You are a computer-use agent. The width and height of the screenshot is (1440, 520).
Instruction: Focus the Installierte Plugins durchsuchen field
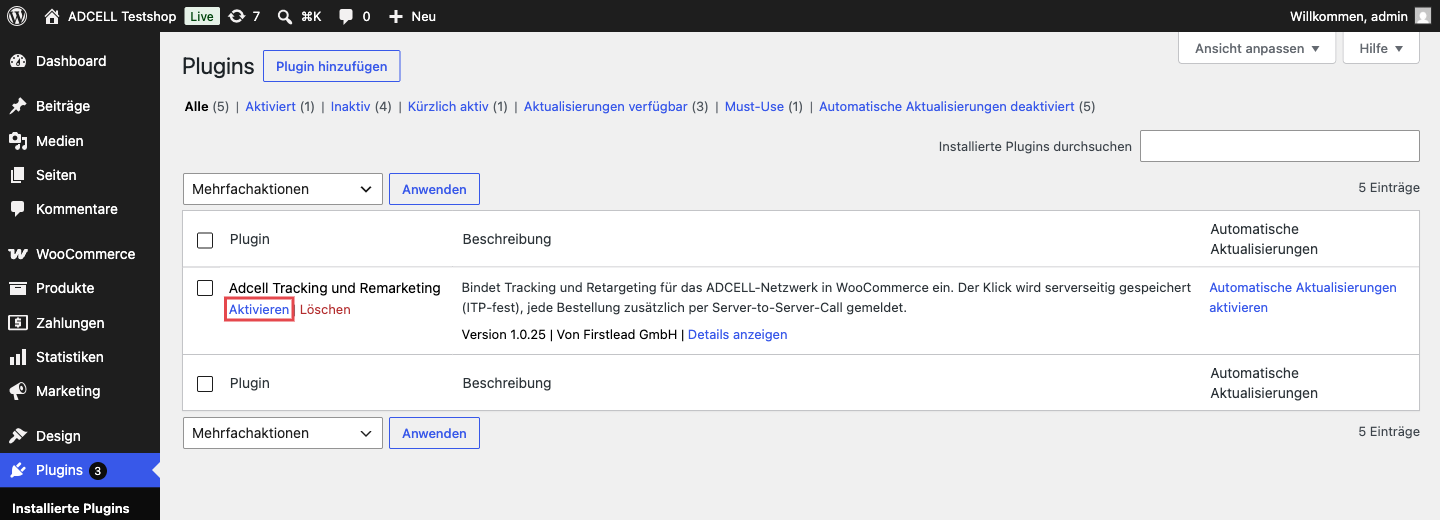click(x=1280, y=146)
